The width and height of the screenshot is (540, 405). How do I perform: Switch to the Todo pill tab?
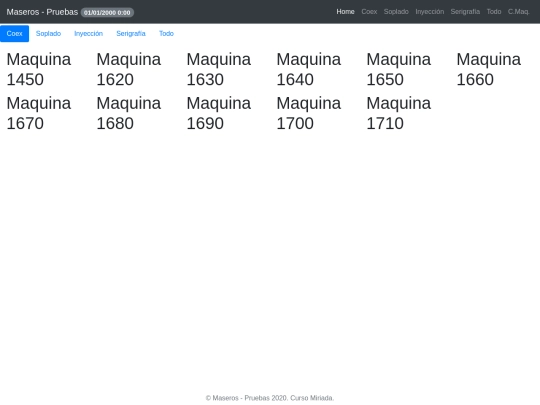click(x=166, y=33)
